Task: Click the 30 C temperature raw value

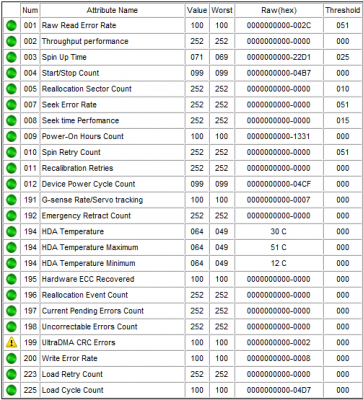Action: tap(278, 232)
